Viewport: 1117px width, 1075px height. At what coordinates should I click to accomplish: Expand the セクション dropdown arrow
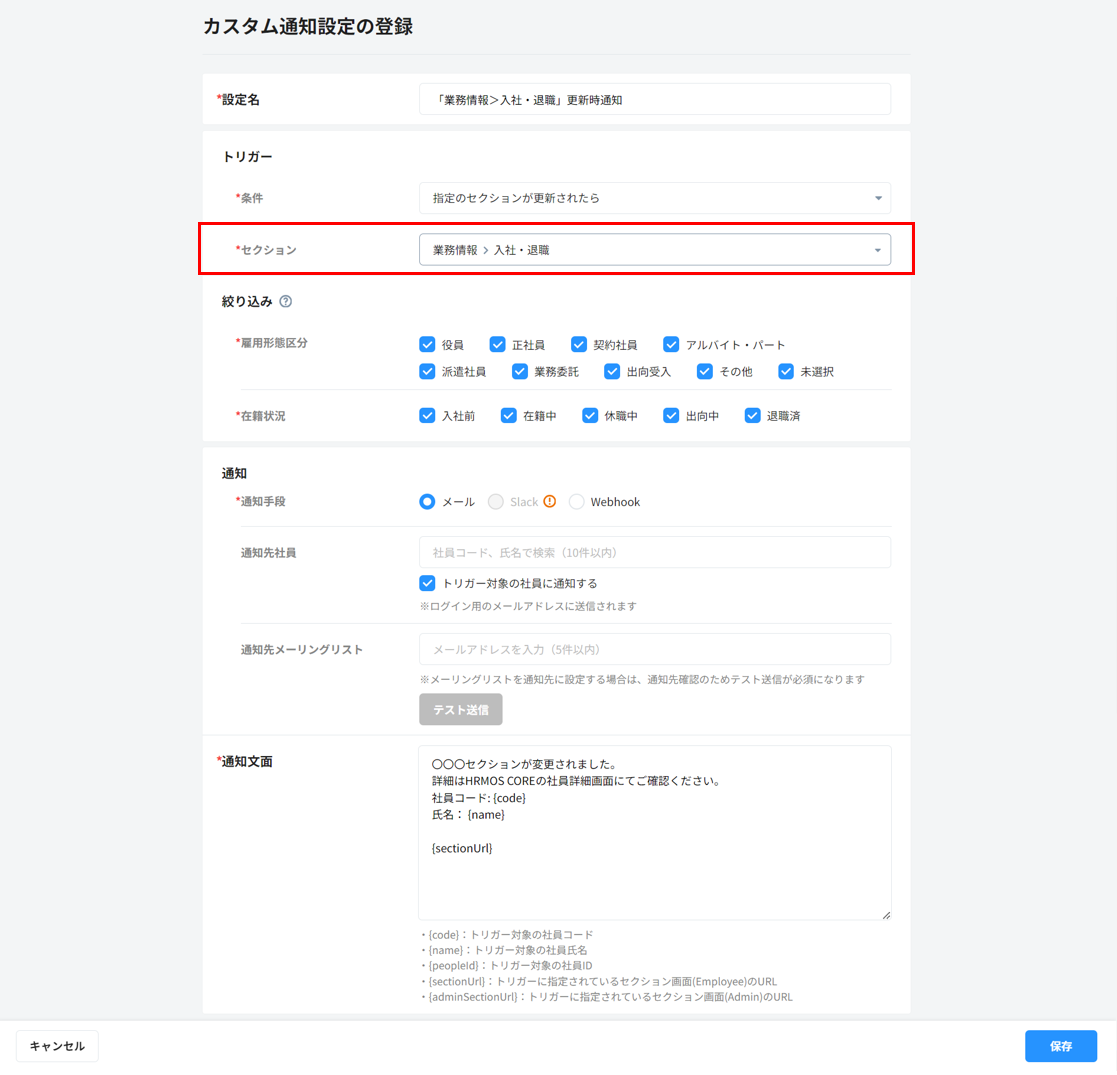tap(877, 250)
